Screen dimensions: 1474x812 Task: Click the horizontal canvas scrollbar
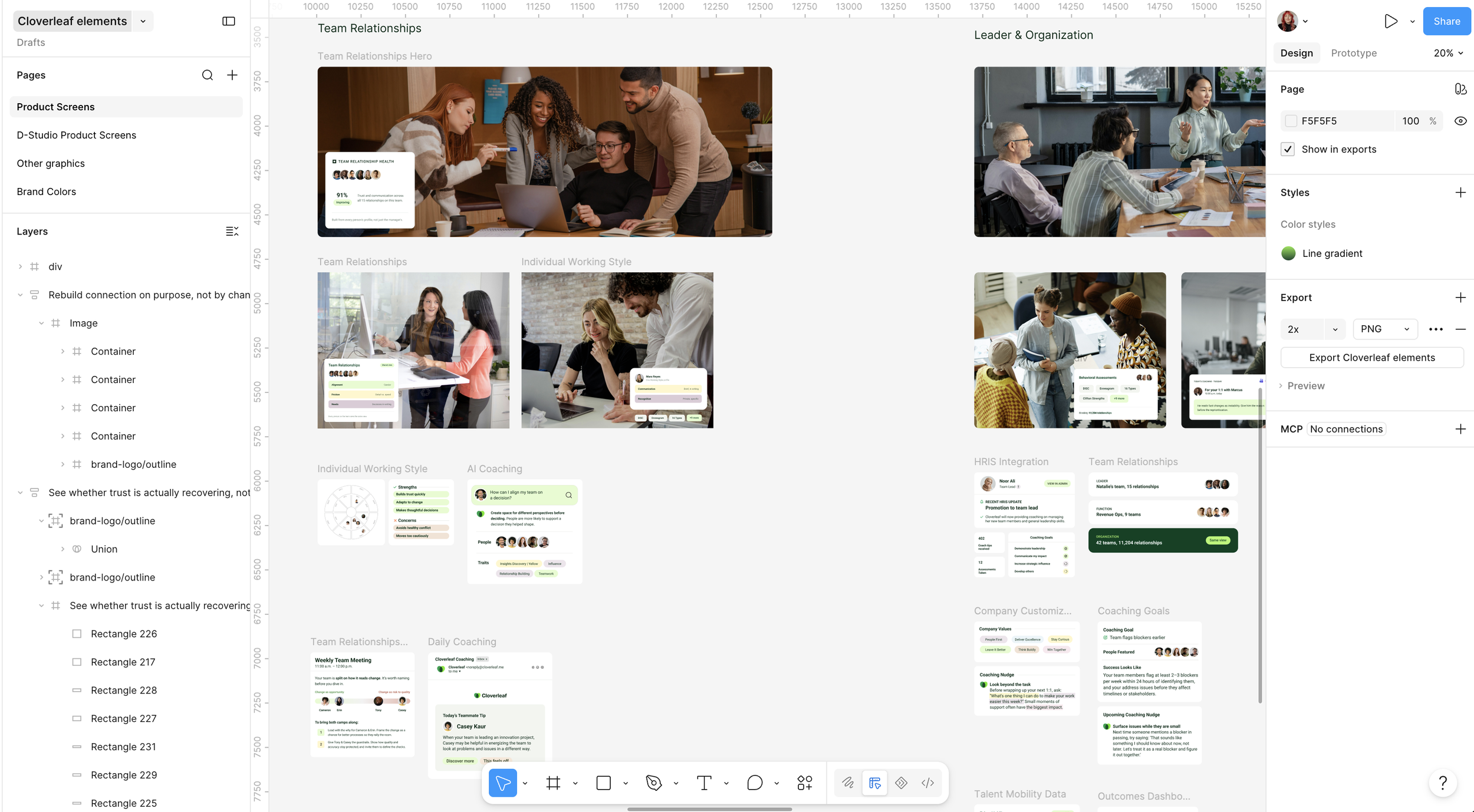pyautogui.click(x=709, y=809)
